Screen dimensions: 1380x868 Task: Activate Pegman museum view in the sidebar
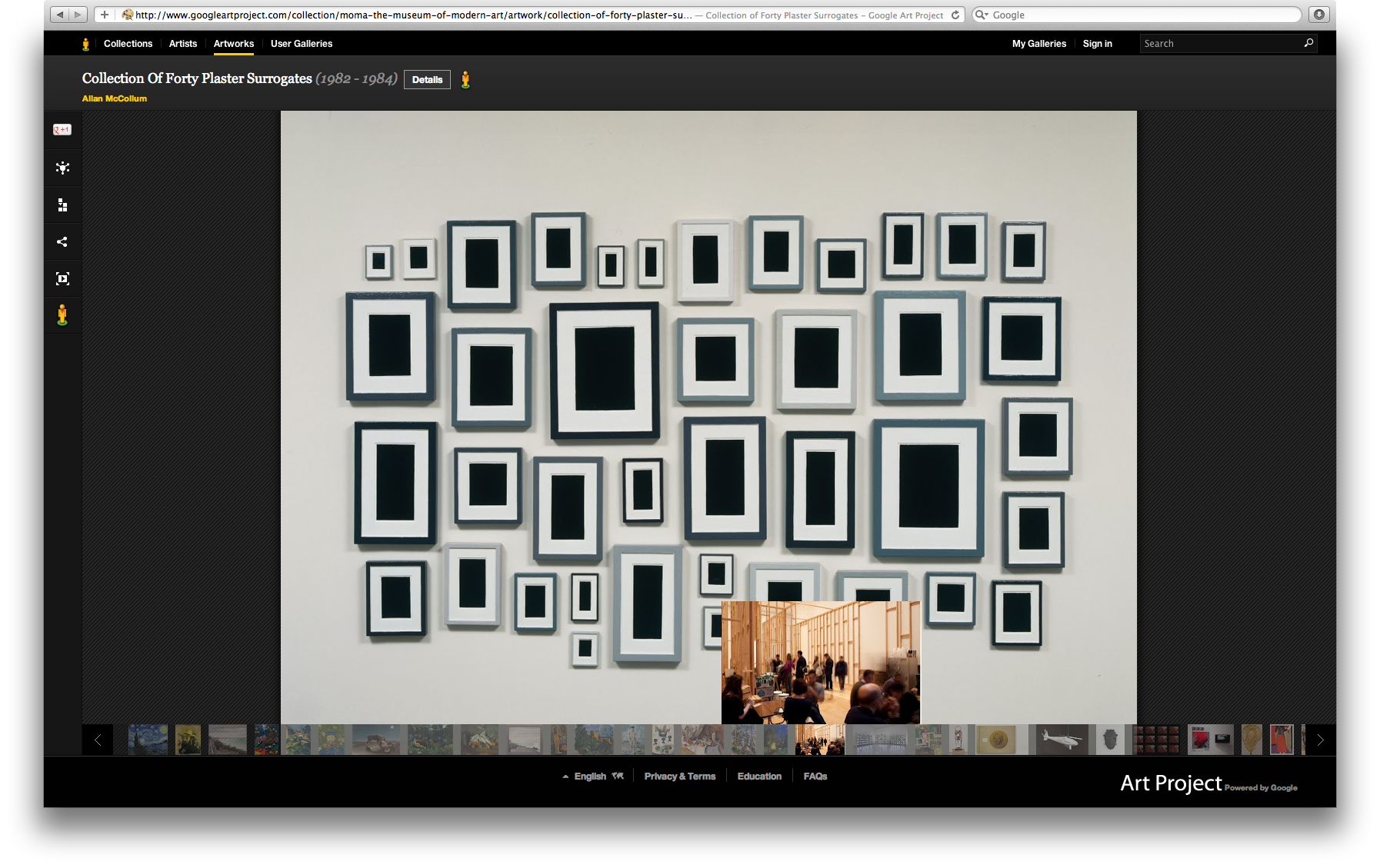point(62,314)
